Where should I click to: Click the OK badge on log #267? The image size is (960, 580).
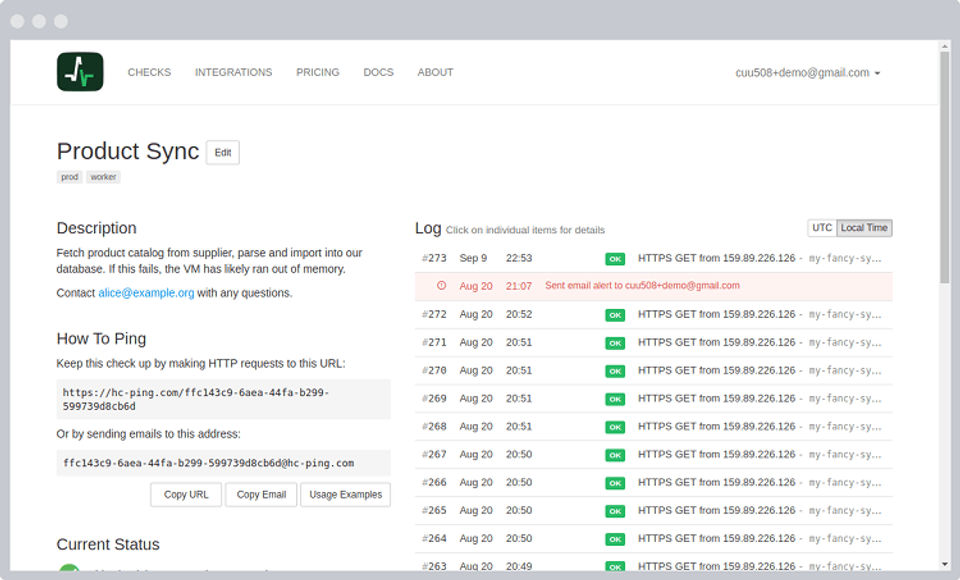[x=615, y=455]
